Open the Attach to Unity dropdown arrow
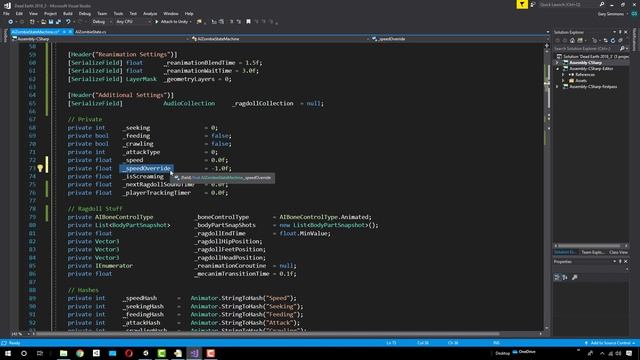Image resolution: width=640 pixels, height=360 pixels. [x=190, y=22]
